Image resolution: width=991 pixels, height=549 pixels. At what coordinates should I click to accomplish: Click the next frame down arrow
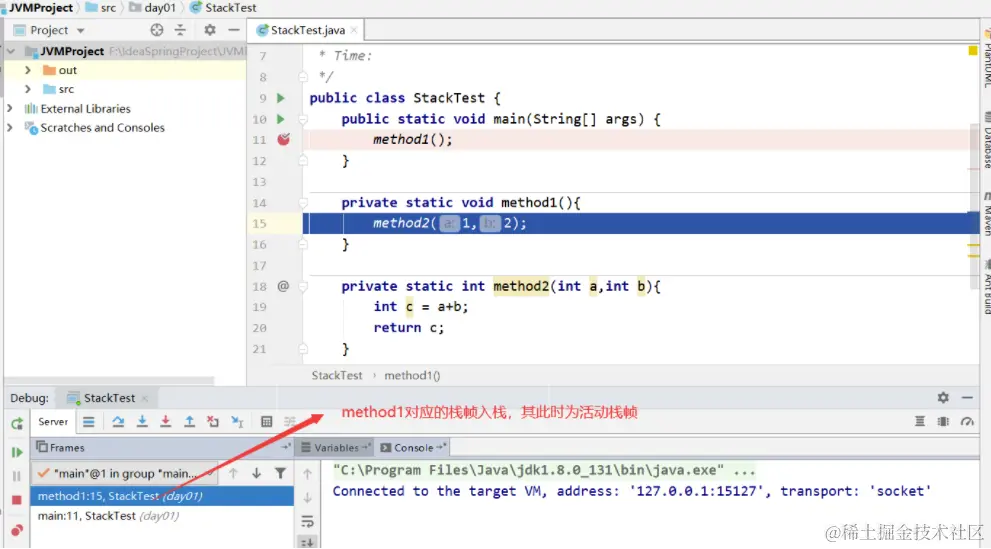pyautogui.click(x=257, y=473)
